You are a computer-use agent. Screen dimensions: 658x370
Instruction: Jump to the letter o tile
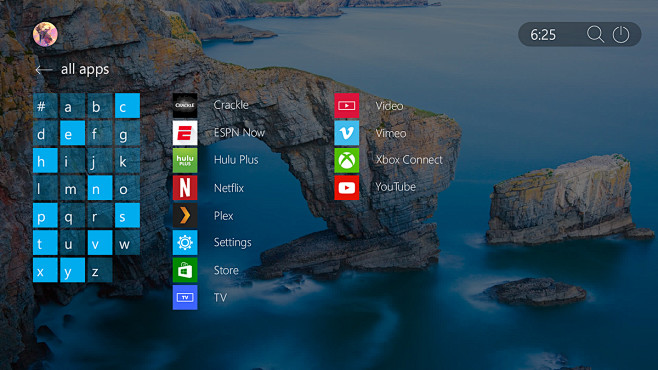(x=128, y=188)
